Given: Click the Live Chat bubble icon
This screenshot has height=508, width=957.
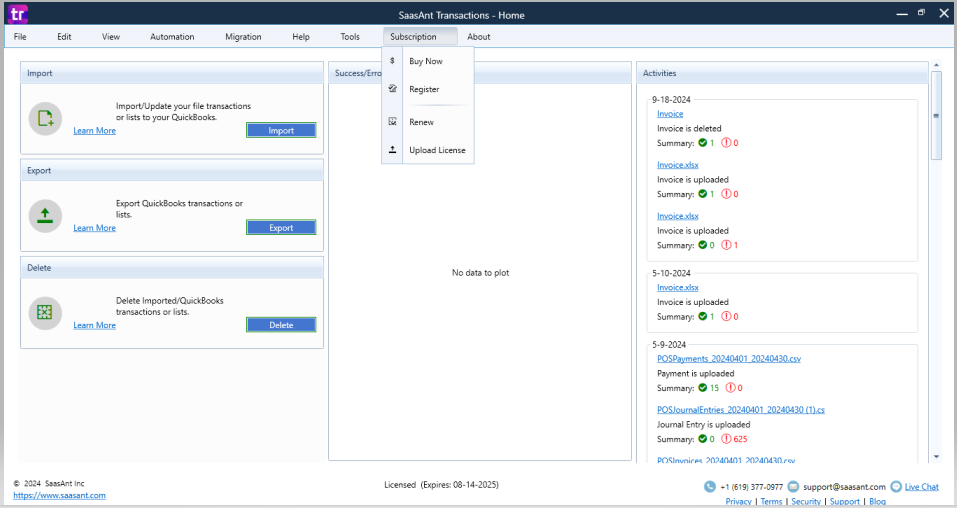Looking at the screenshot, I should (x=896, y=487).
